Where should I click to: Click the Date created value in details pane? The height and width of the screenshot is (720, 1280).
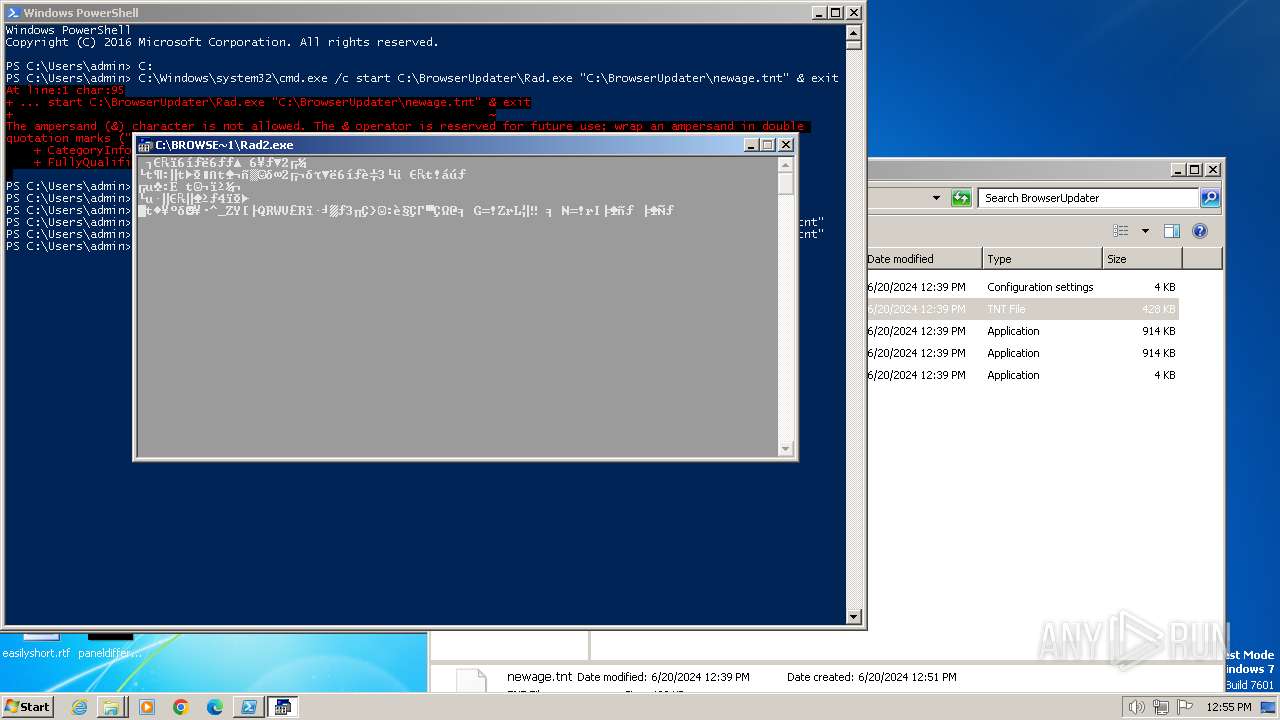(907, 677)
